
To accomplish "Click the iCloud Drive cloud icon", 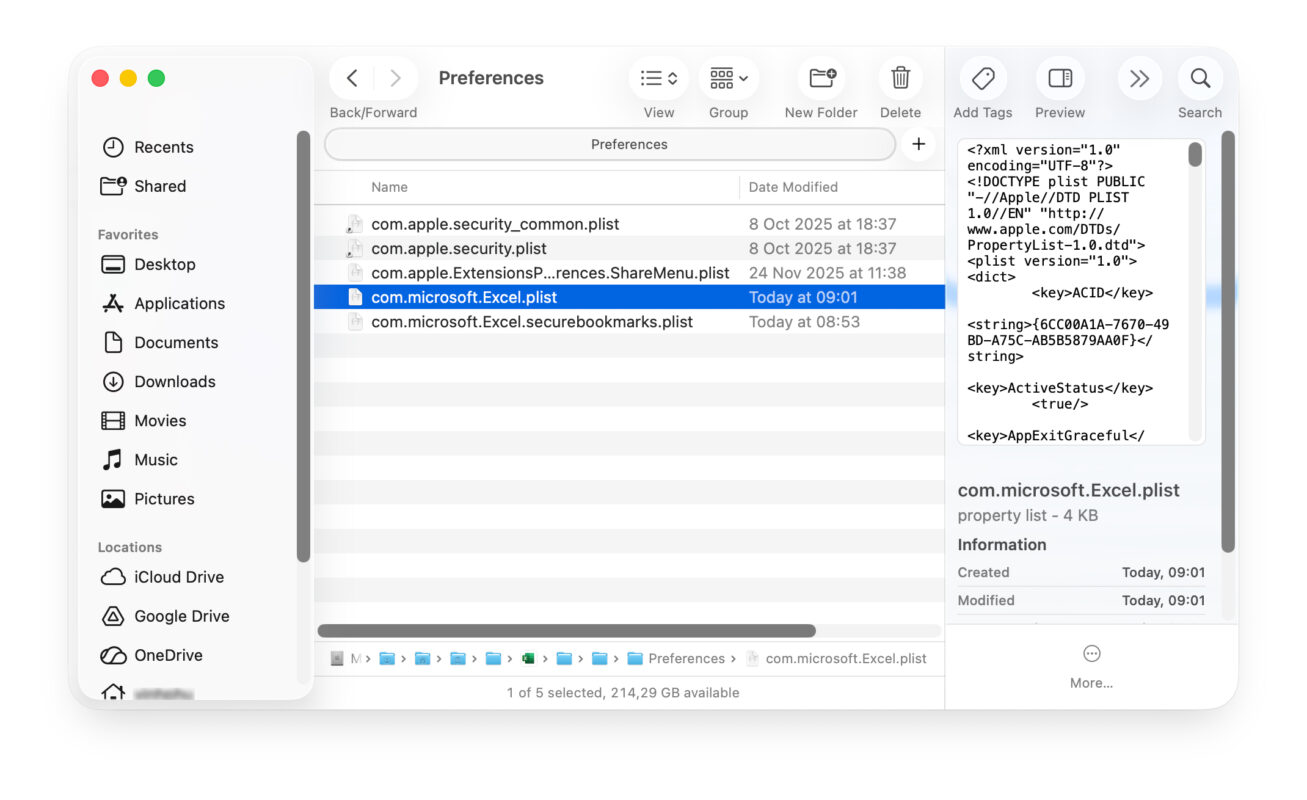I will [x=113, y=577].
